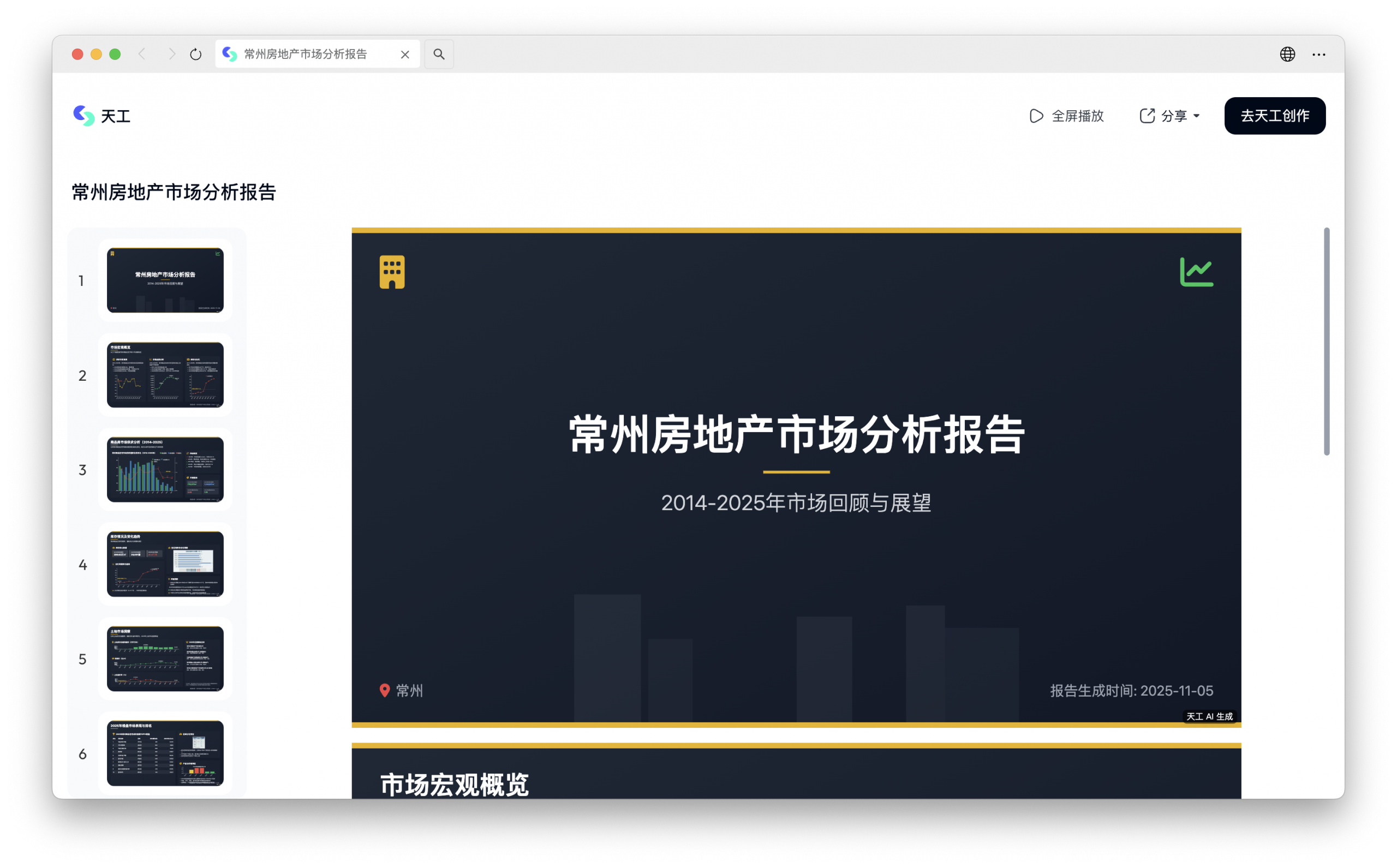
Task: Open the three-dot browser menu
Action: tap(1319, 54)
